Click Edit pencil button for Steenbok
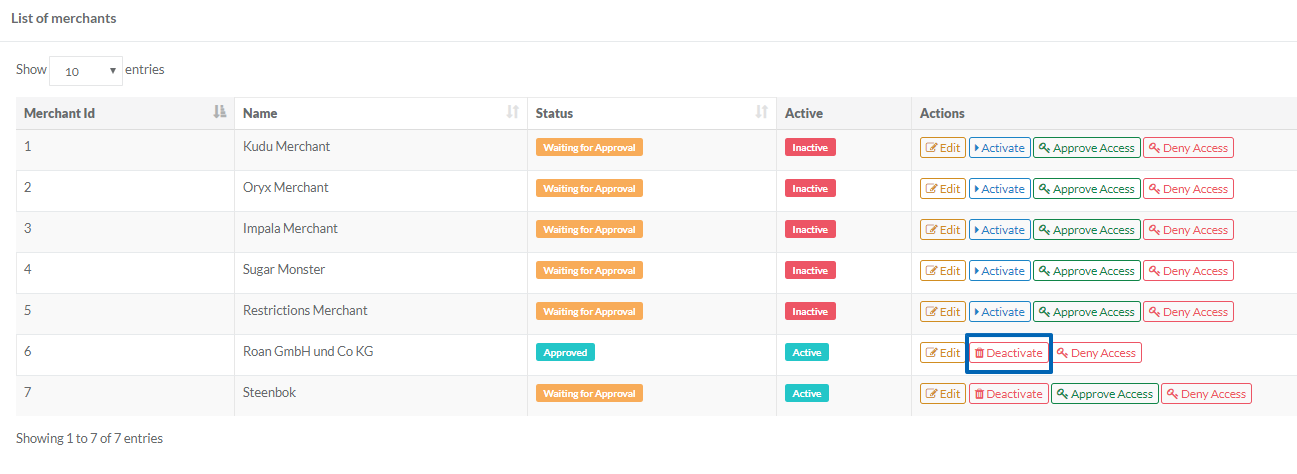 coord(943,394)
